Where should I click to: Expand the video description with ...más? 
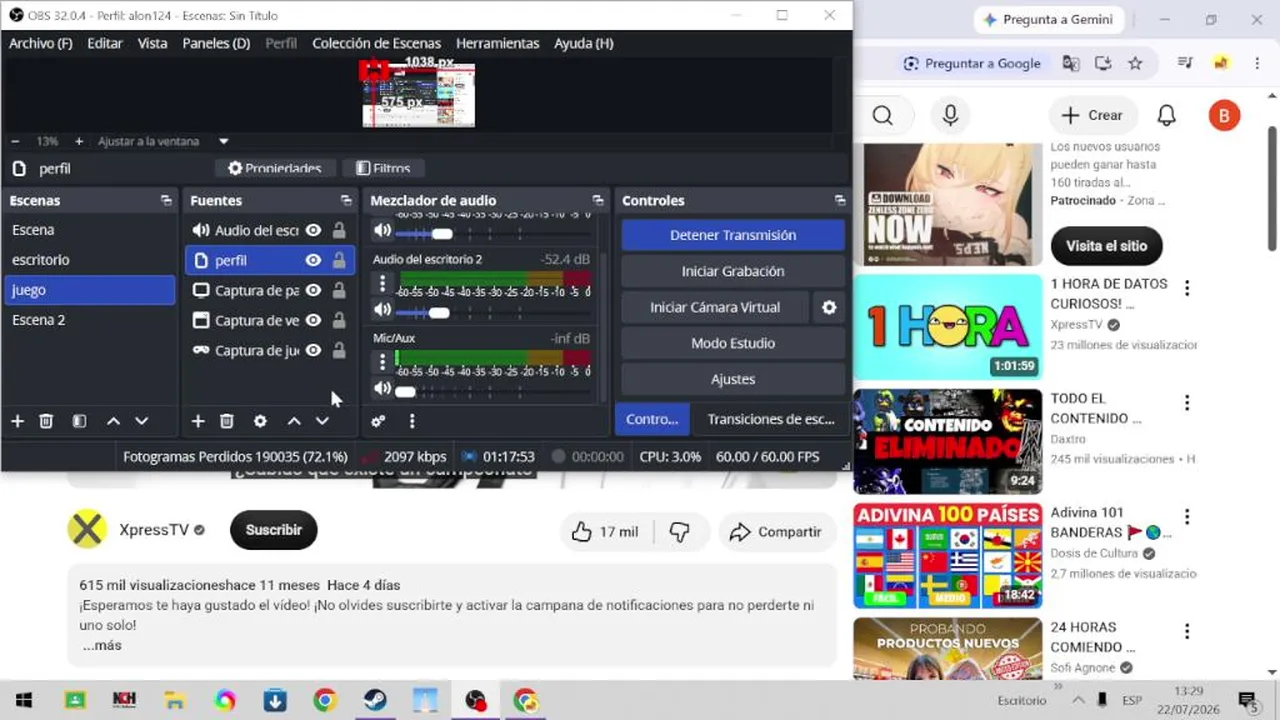(x=102, y=645)
